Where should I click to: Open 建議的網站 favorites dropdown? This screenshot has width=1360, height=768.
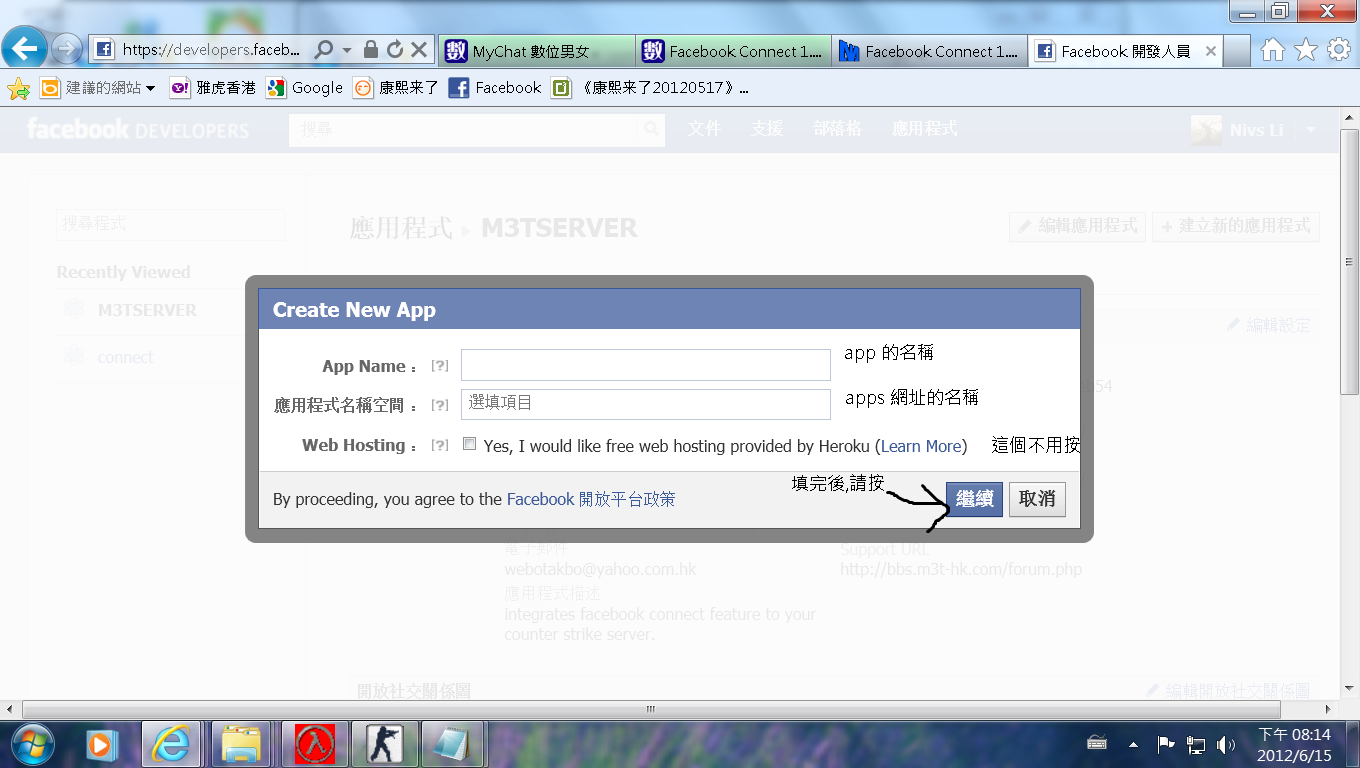pos(98,88)
